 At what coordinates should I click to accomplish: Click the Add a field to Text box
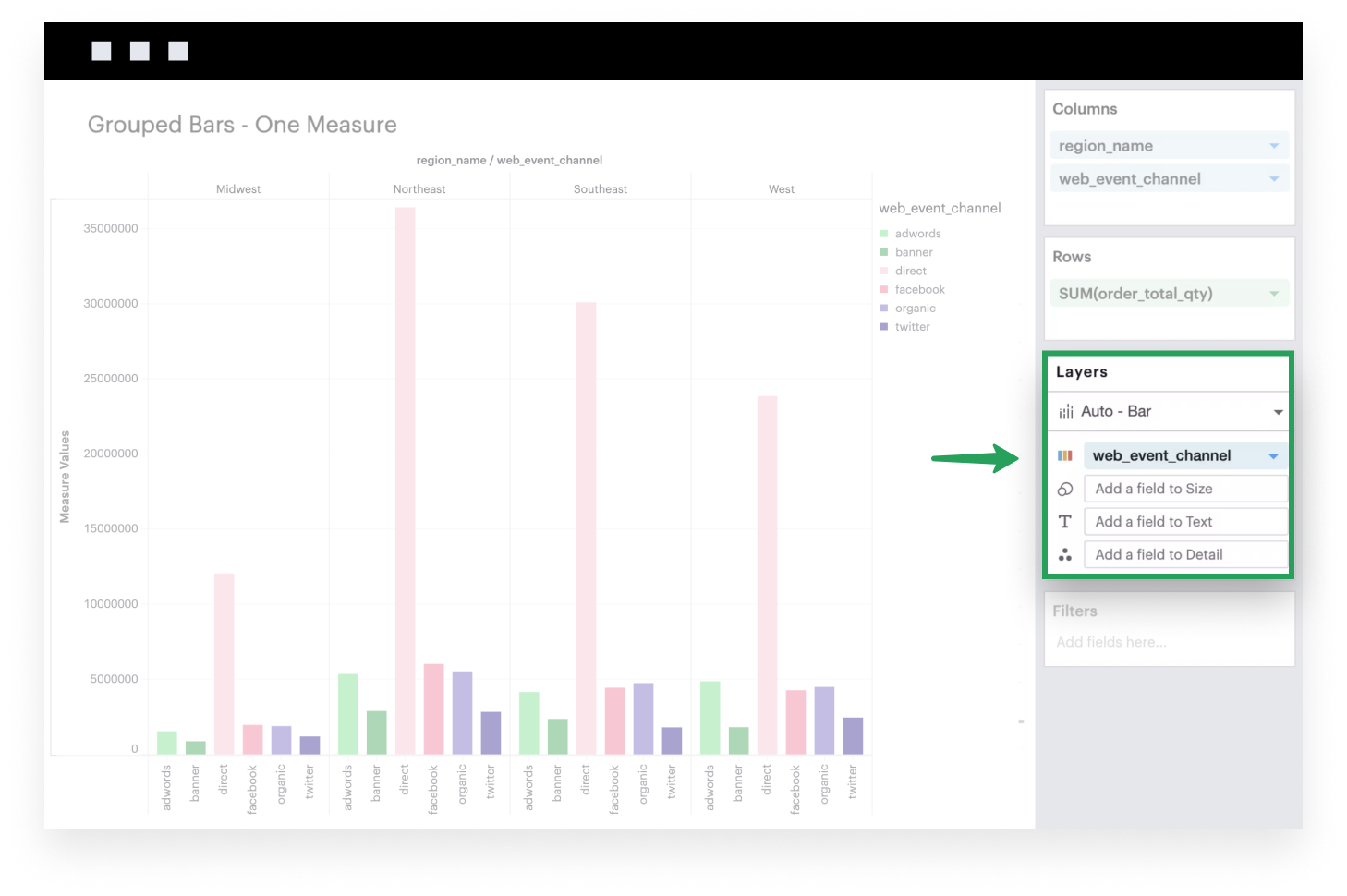tap(1185, 522)
